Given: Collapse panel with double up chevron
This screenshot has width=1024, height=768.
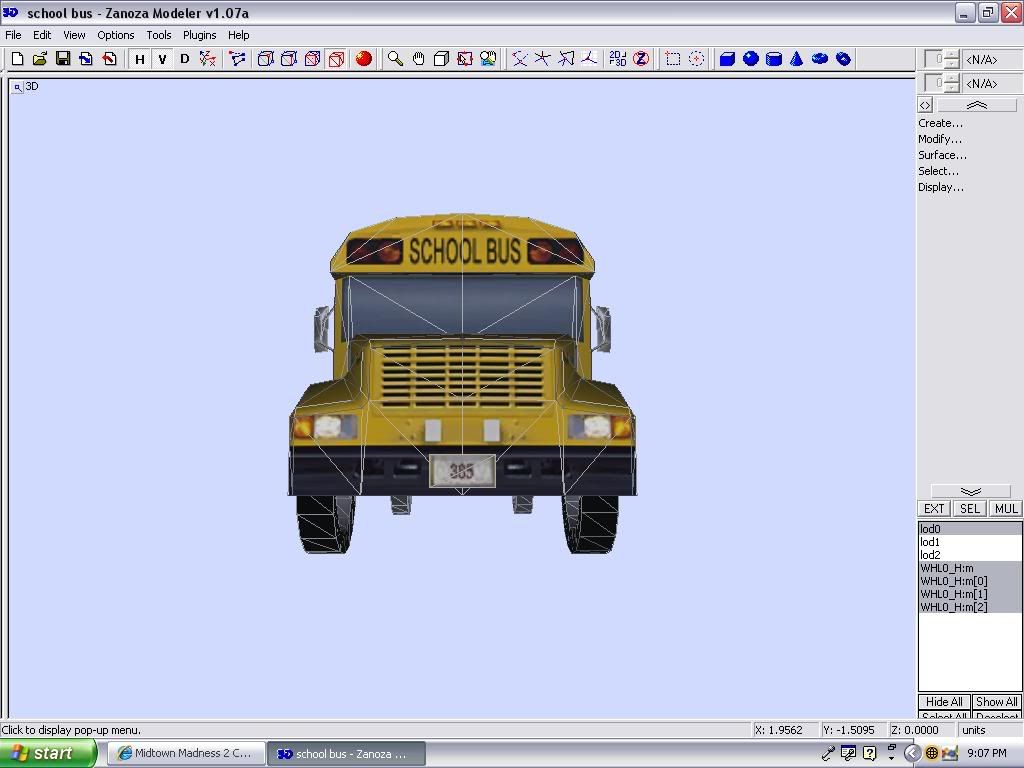Looking at the screenshot, I should [976, 105].
